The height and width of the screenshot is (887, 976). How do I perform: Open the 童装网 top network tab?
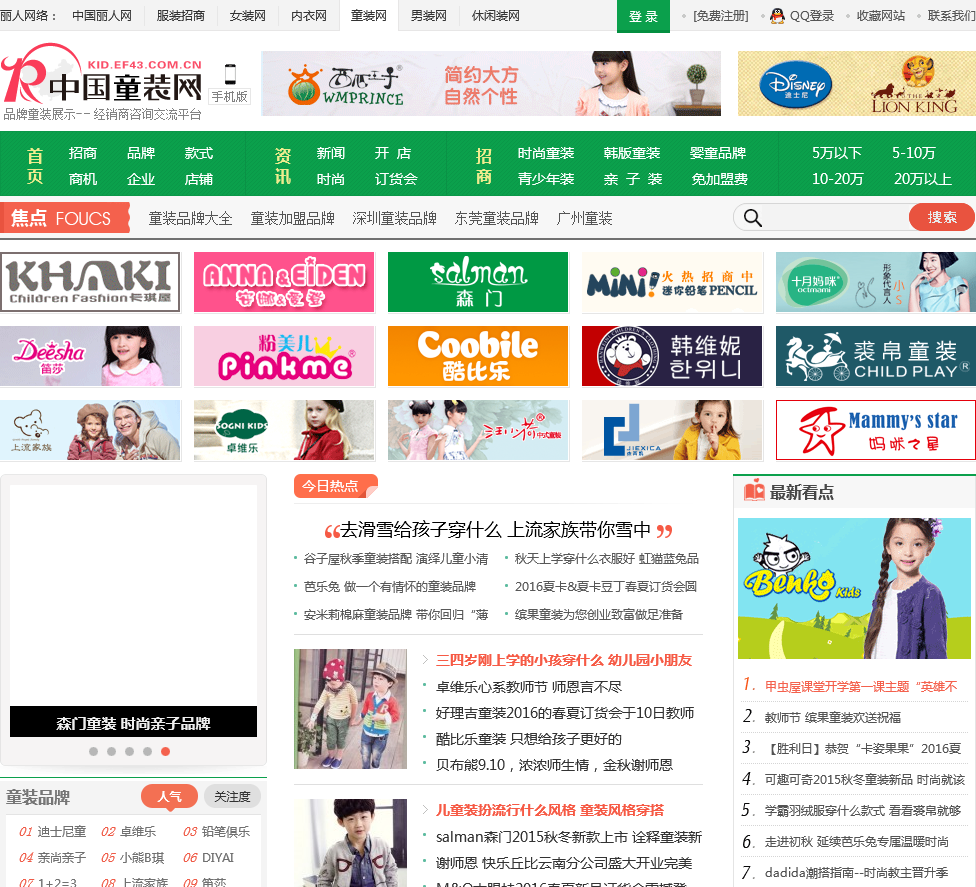pyautogui.click(x=368, y=16)
